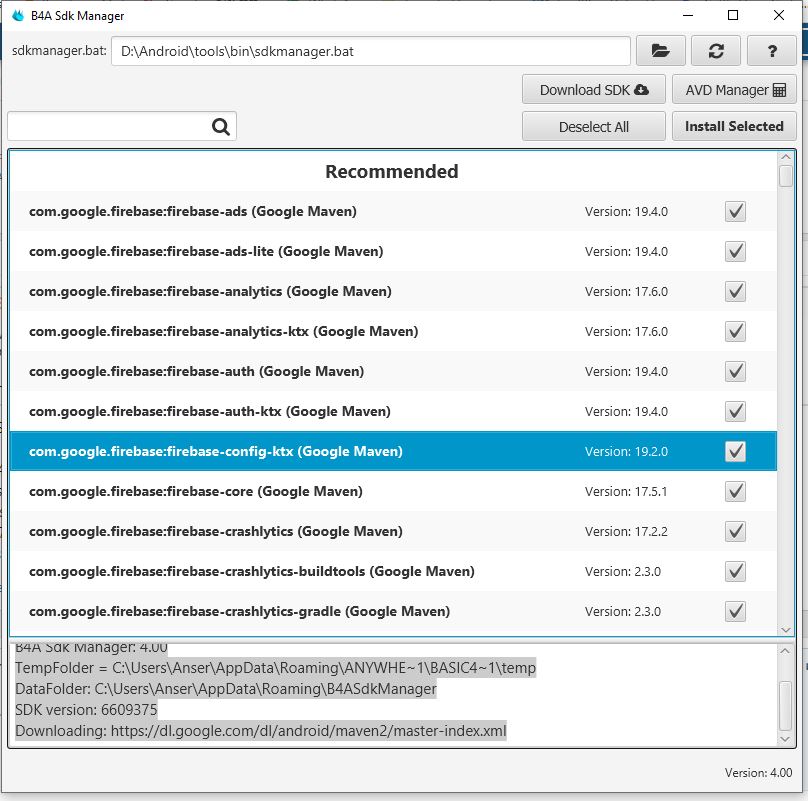Uncheck firebase-analytics-ktx checkbox

[735, 331]
